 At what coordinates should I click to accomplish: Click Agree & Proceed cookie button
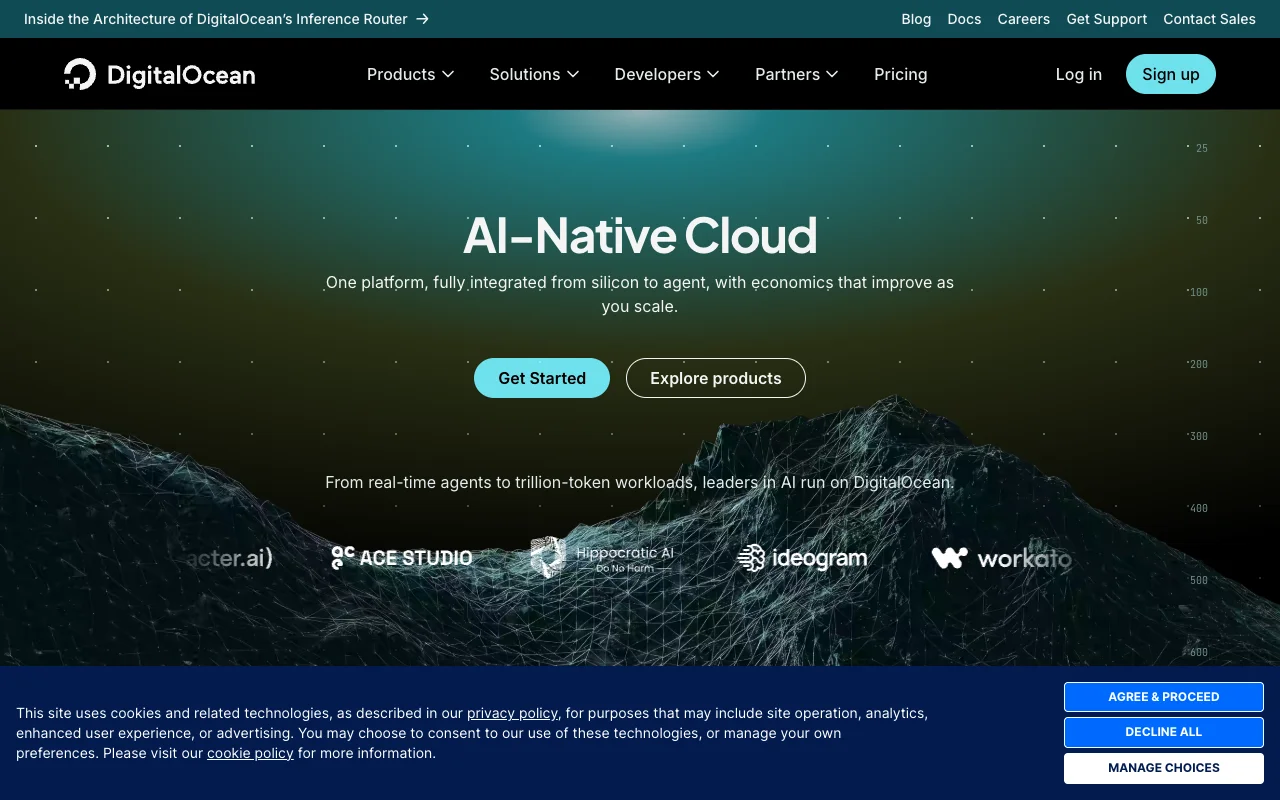tap(1164, 697)
